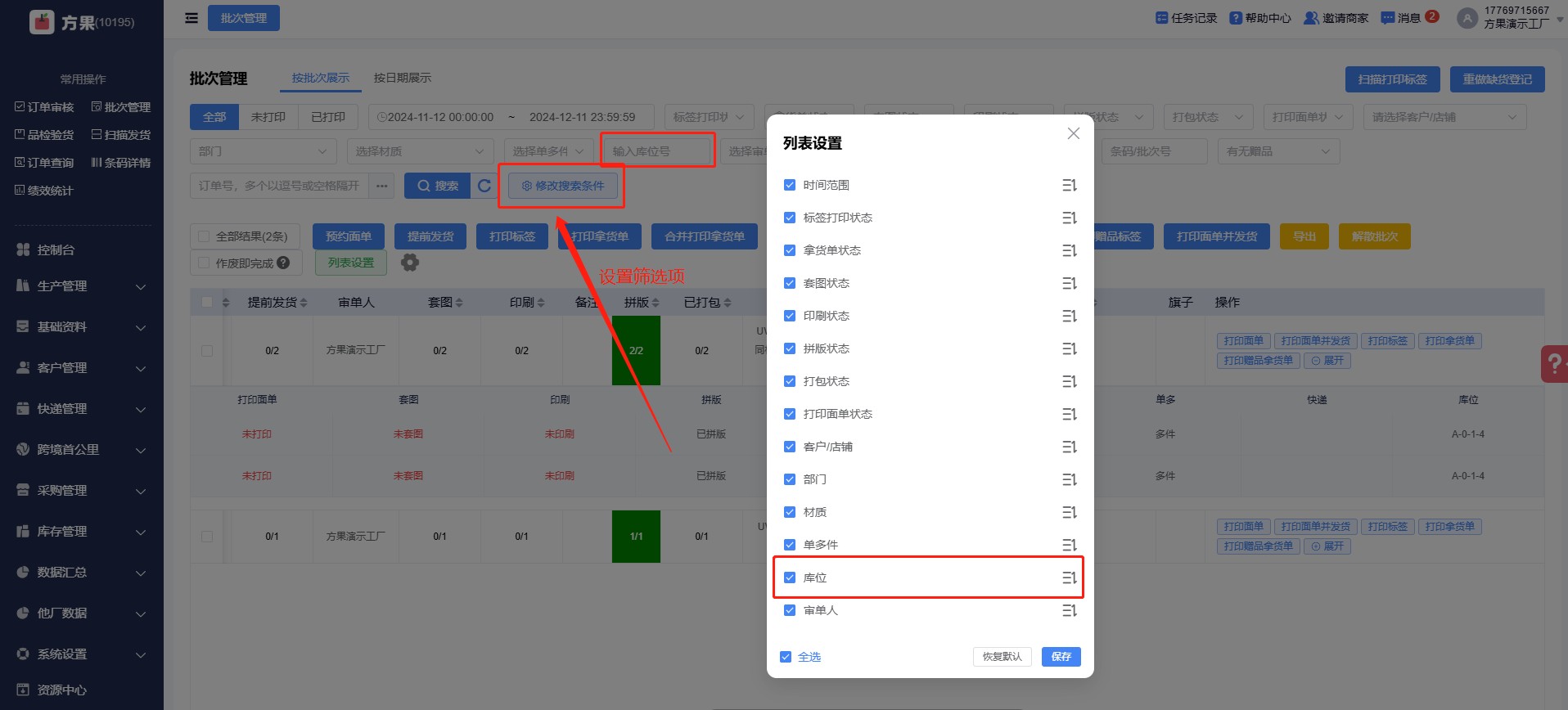The image size is (1568, 710).
Task: Switch to the 按批次展示 tab
Action: pos(321,78)
